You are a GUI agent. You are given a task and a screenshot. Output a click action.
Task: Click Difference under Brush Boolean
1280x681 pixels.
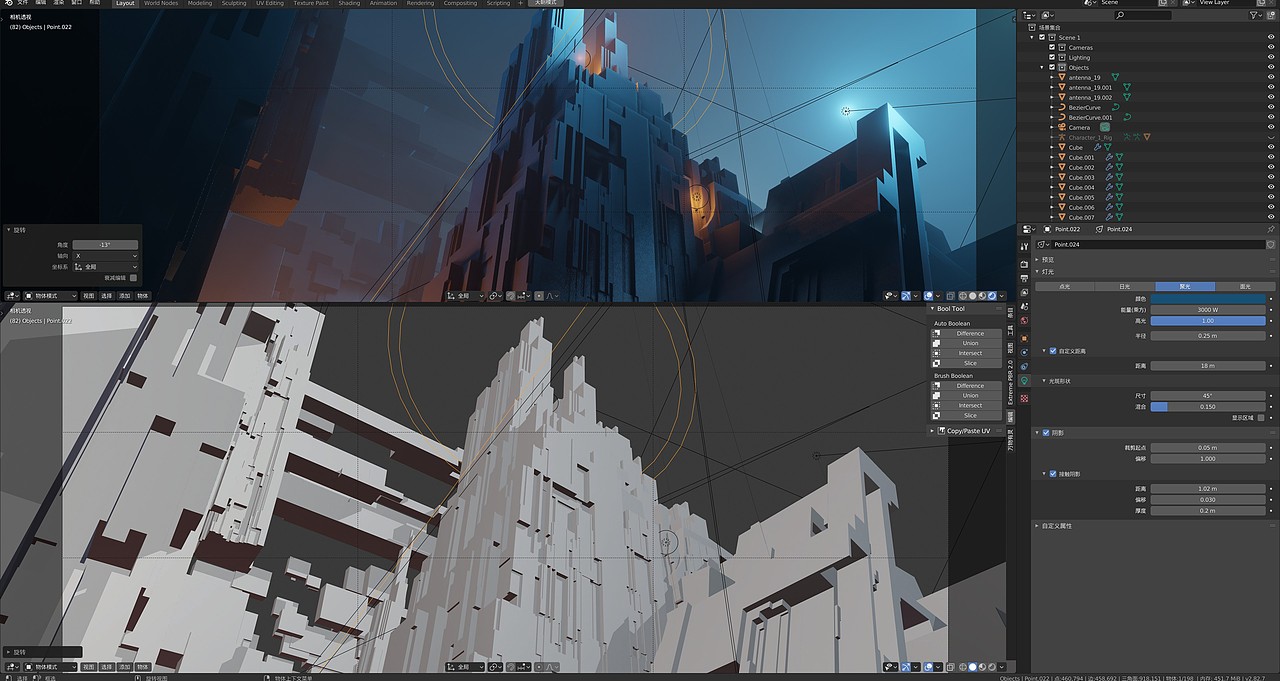tap(970, 385)
